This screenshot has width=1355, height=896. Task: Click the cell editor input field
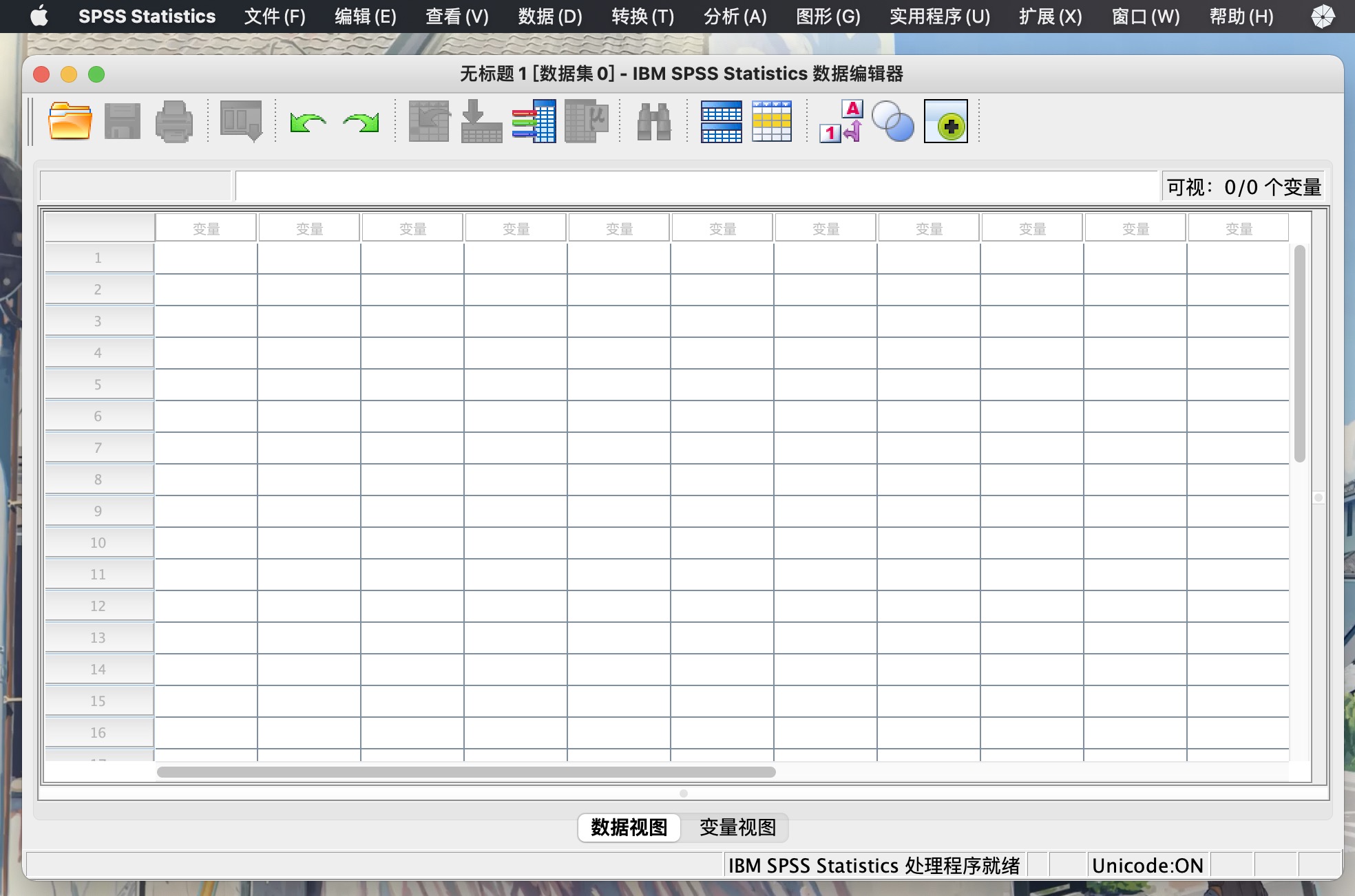696,186
